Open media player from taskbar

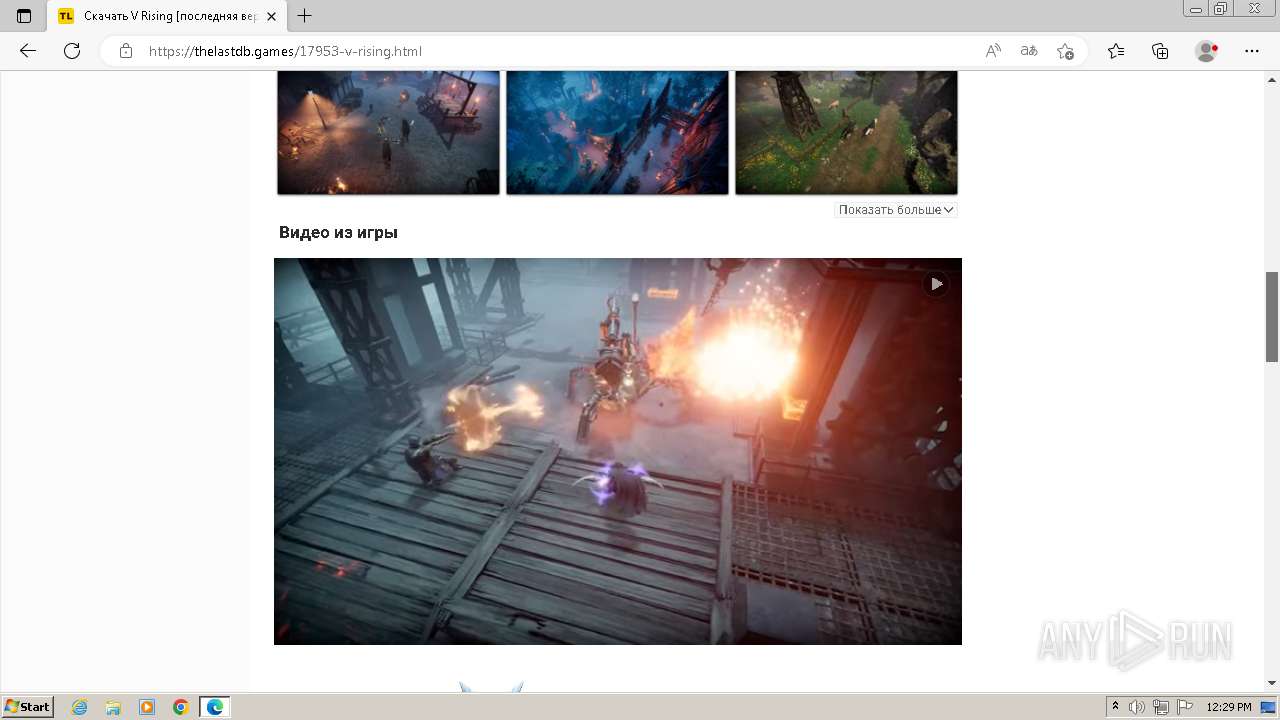click(147, 707)
